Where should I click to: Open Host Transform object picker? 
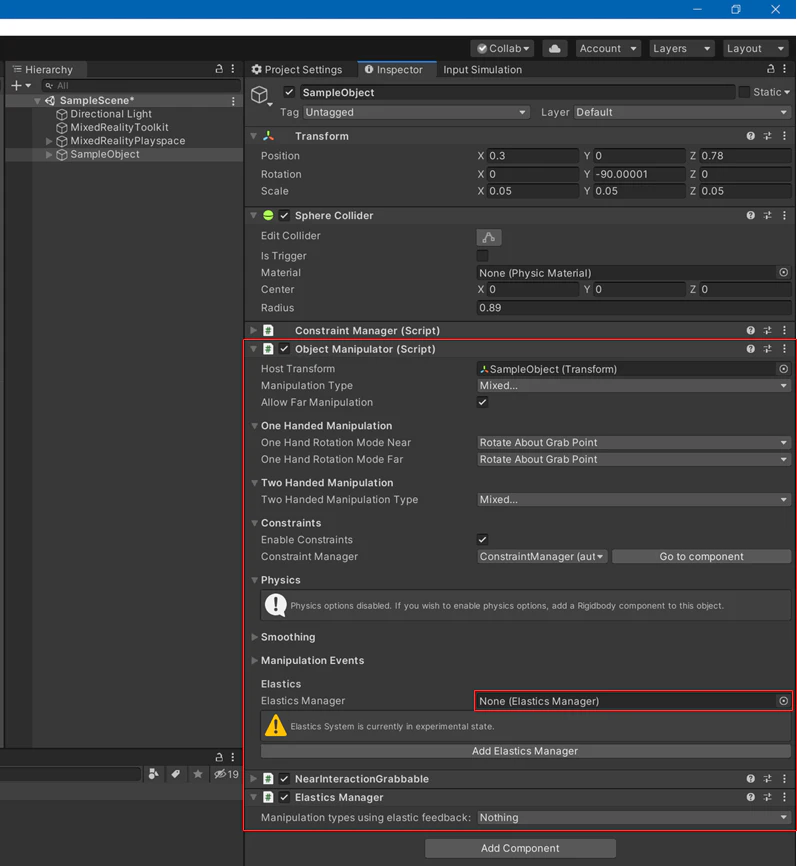tap(783, 368)
